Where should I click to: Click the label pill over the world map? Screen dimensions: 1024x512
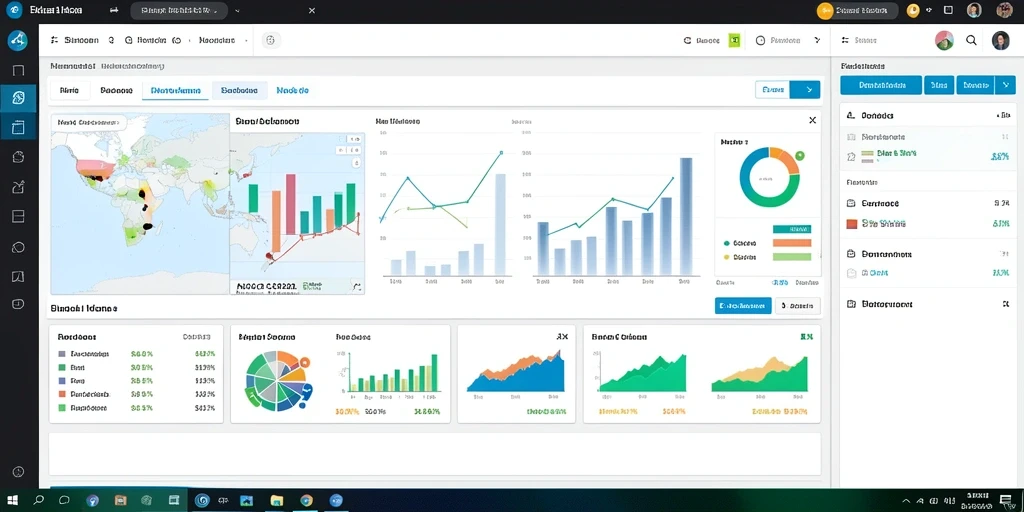pyautogui.click(x=89, y=122)
